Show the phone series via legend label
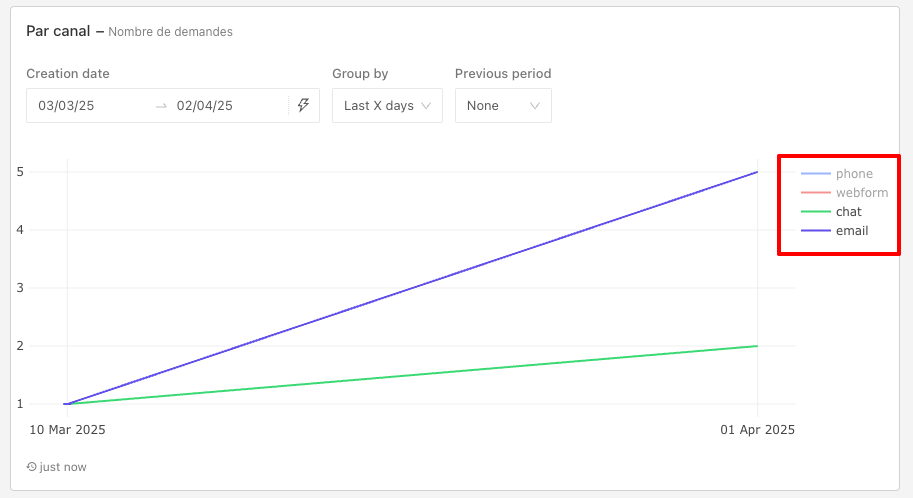 [854, 174]
